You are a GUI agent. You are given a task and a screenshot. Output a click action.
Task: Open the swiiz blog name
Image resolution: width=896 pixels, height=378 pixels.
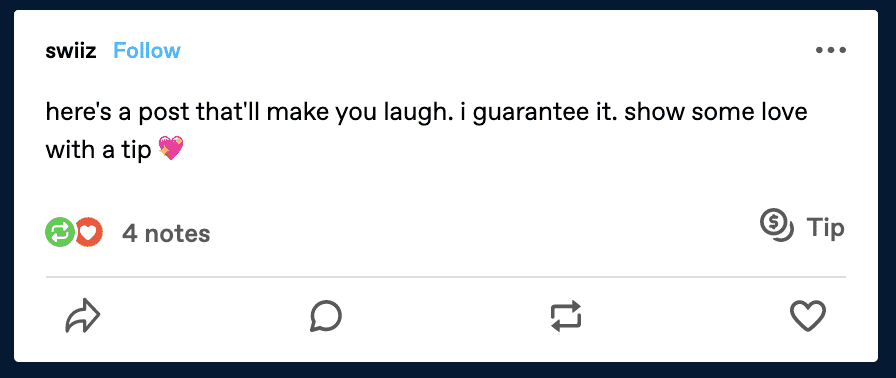(71, 51)
